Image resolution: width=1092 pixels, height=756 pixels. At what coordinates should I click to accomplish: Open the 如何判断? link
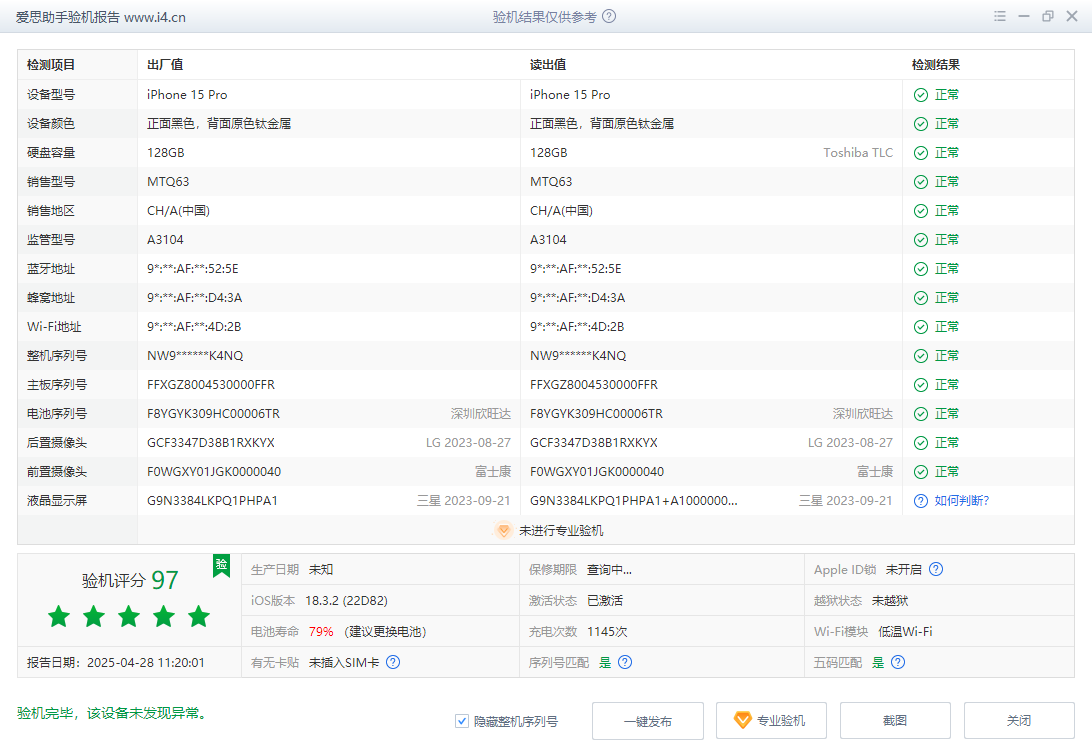point(962,501)
